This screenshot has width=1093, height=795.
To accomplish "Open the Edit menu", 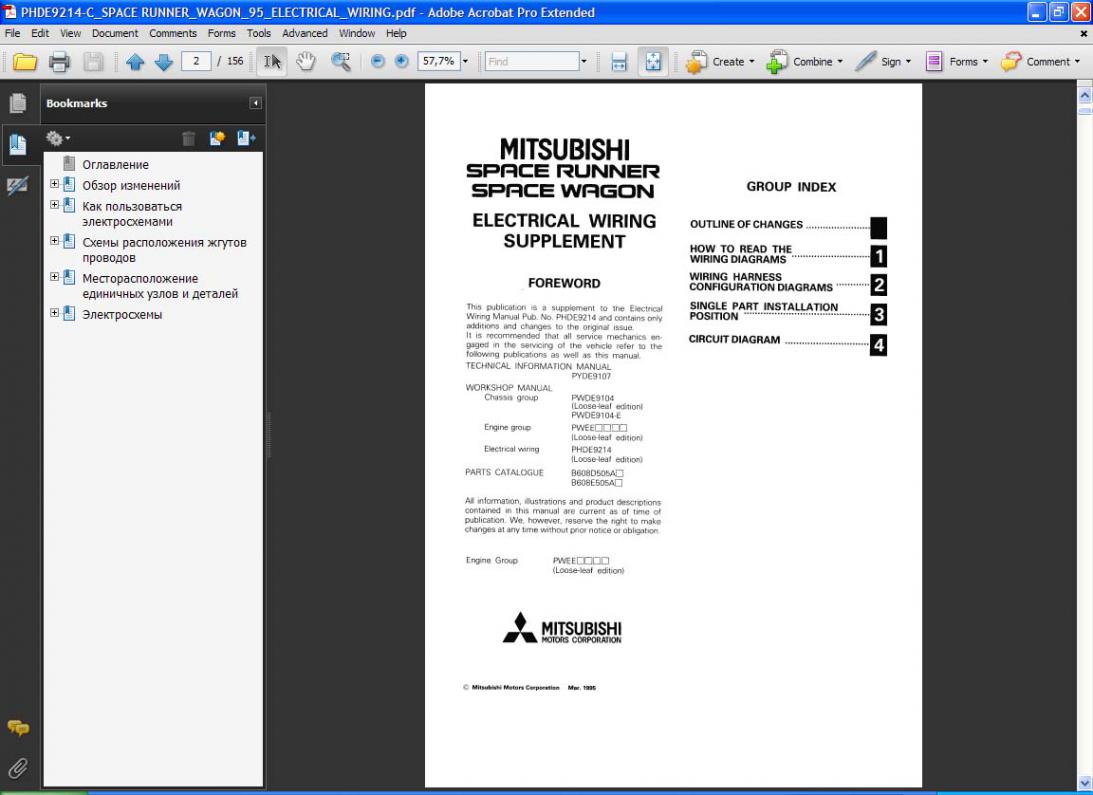I will 40,33.
